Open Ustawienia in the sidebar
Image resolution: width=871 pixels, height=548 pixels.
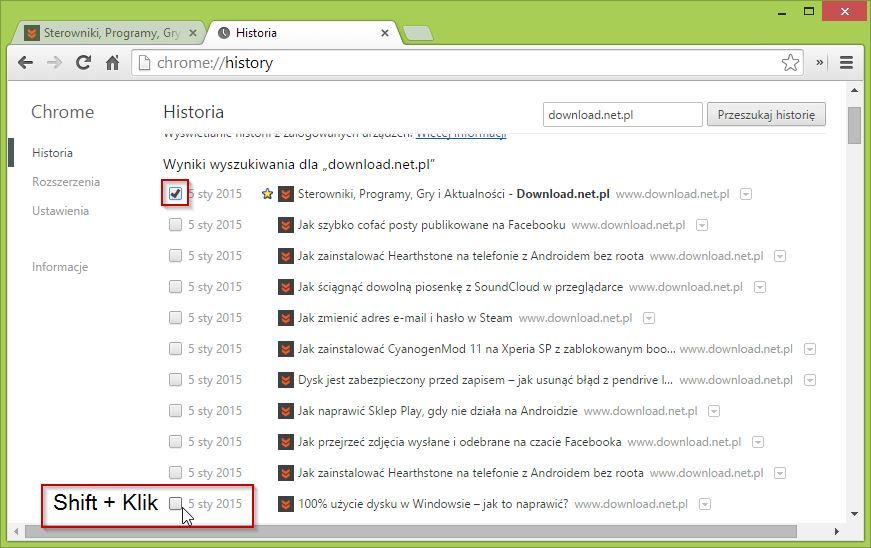(61, 210)
